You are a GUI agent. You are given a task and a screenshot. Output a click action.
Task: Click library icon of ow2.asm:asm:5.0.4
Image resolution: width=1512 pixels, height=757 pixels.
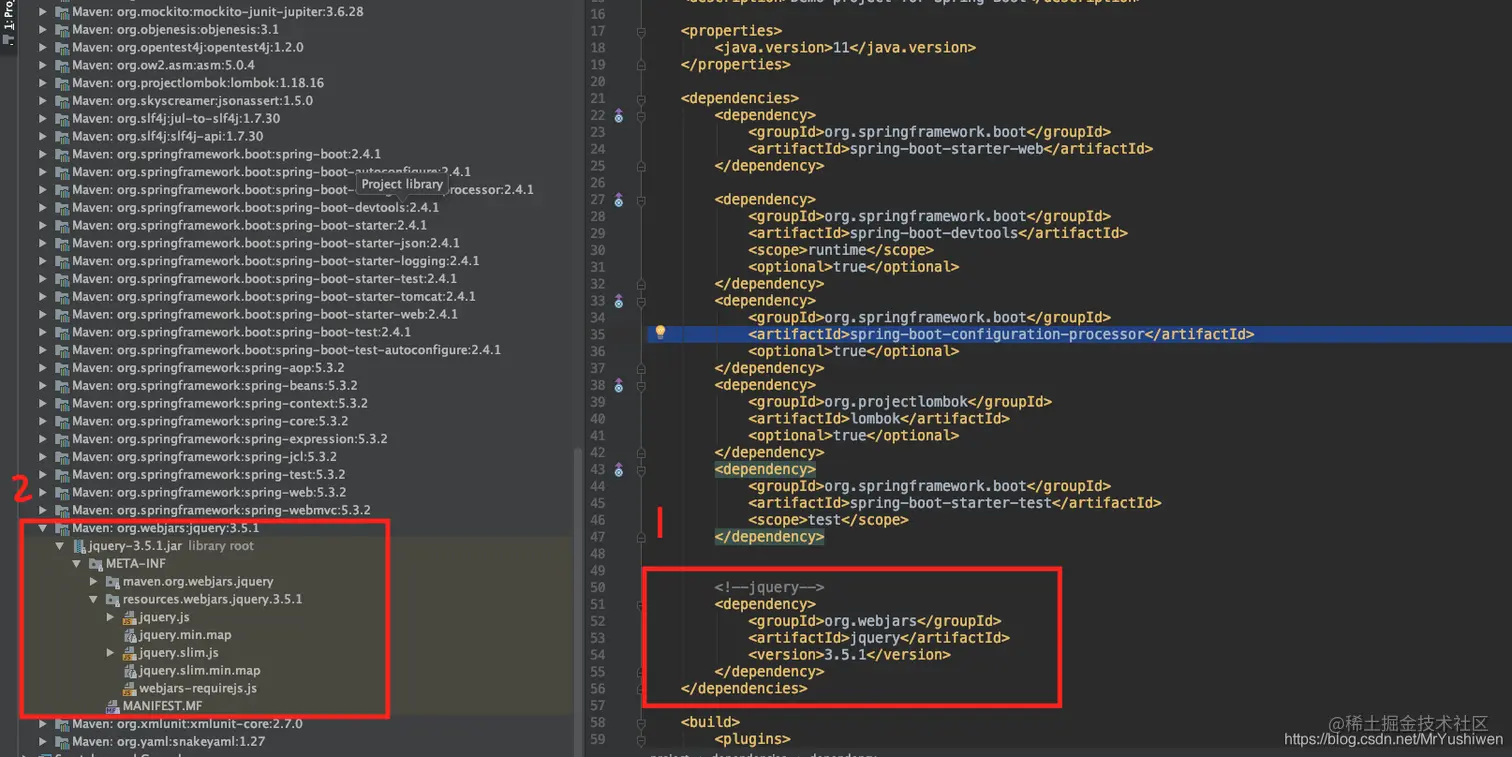point(62,65)
